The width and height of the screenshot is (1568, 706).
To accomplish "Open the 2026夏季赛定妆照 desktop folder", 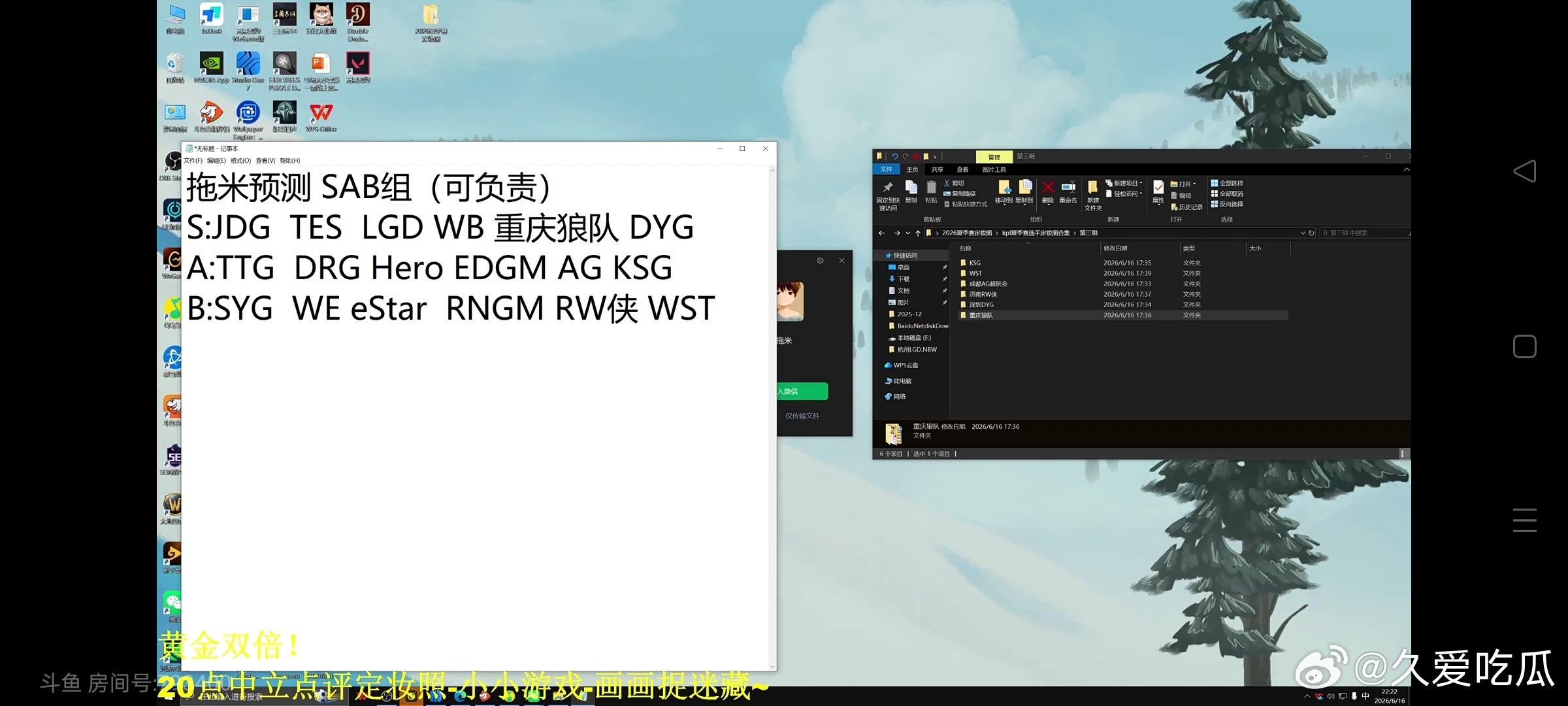I will pos(431,24).
